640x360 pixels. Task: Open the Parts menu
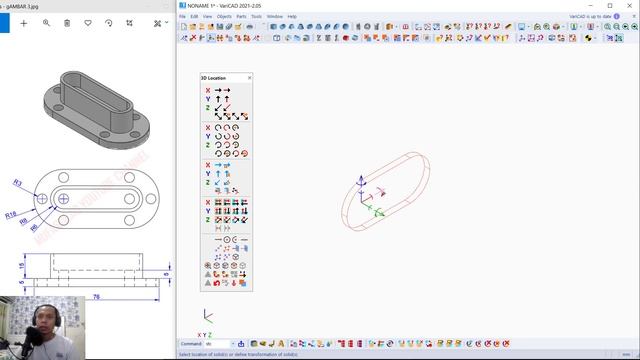pos(241,17)
